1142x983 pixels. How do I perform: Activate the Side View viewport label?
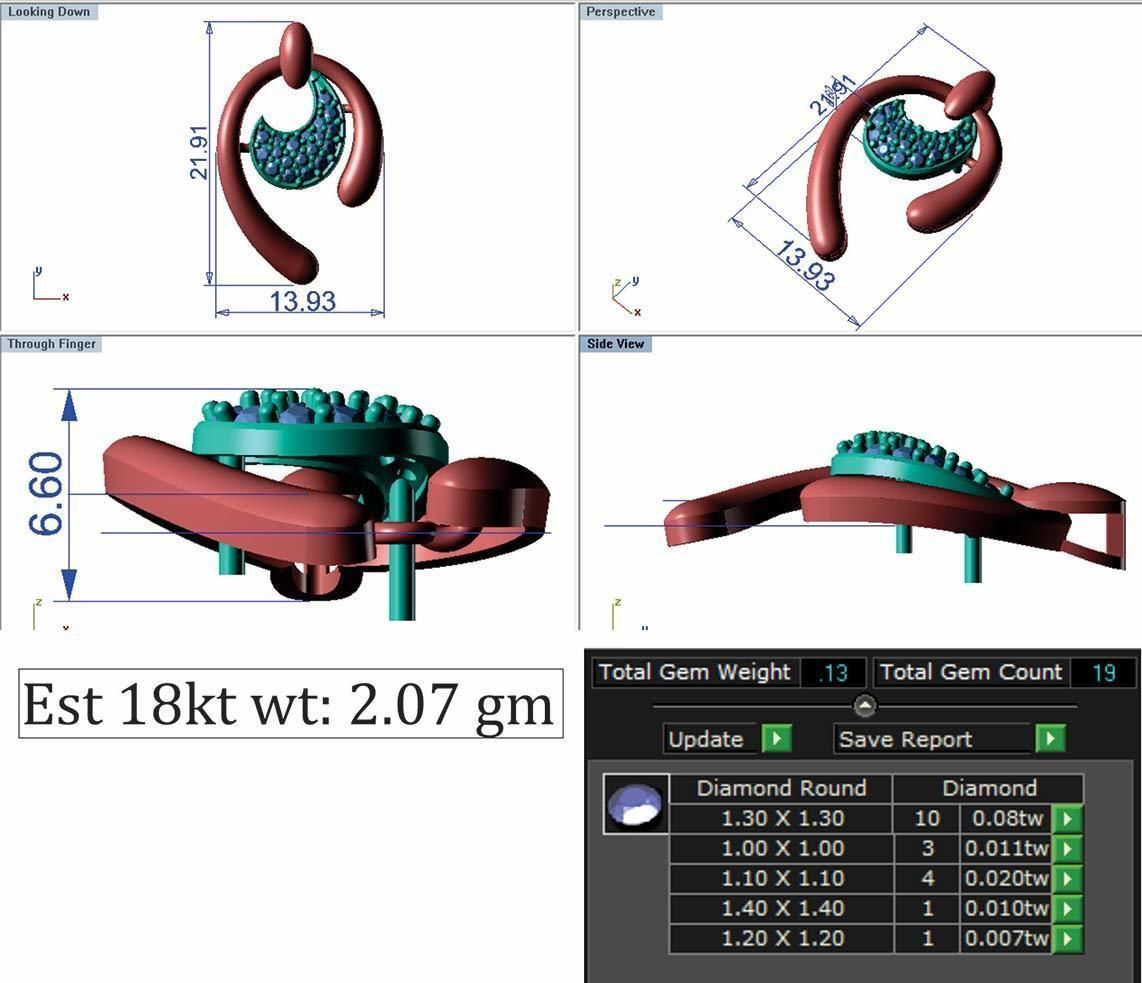coord(615,344)
